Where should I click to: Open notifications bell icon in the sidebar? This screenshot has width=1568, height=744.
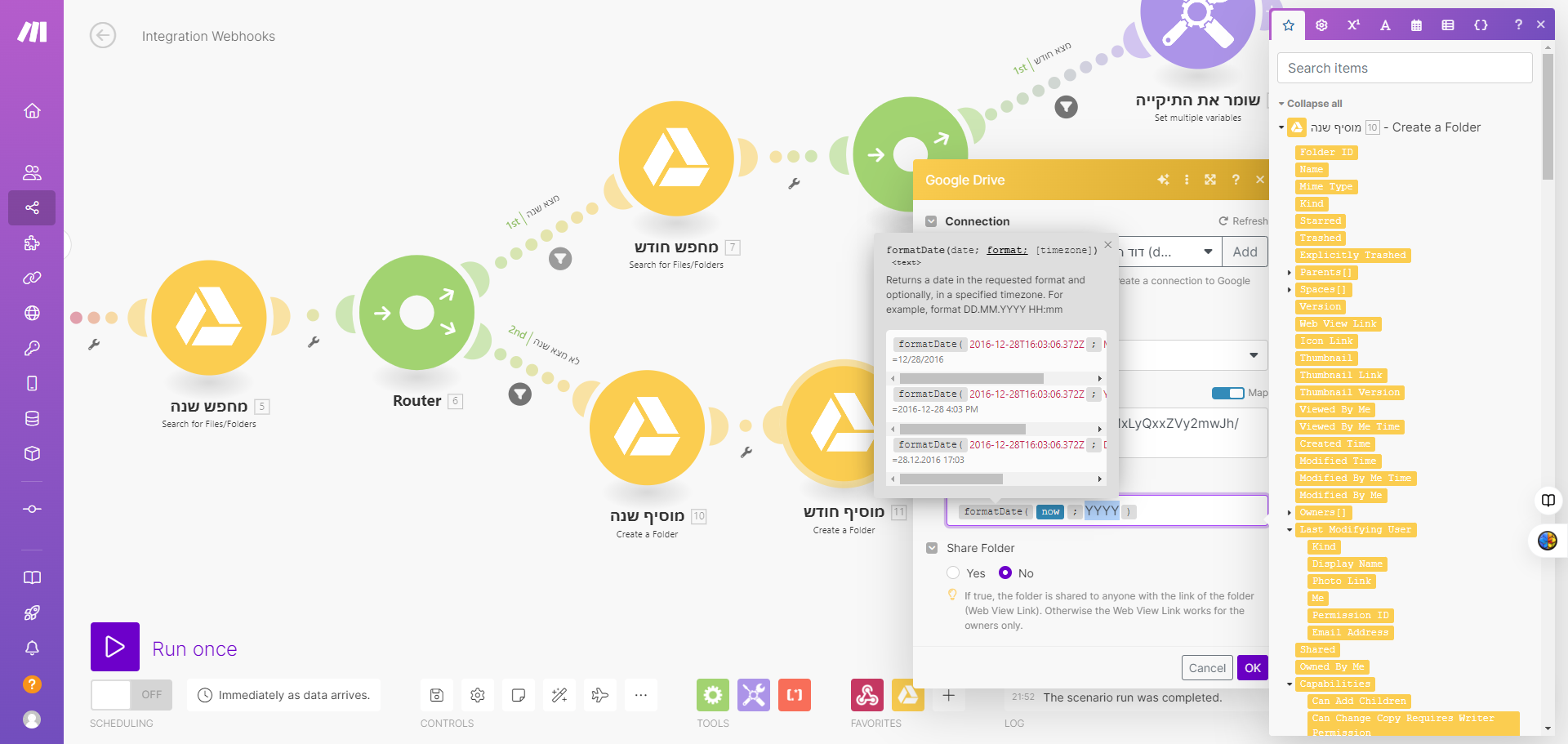click(32, 648)
